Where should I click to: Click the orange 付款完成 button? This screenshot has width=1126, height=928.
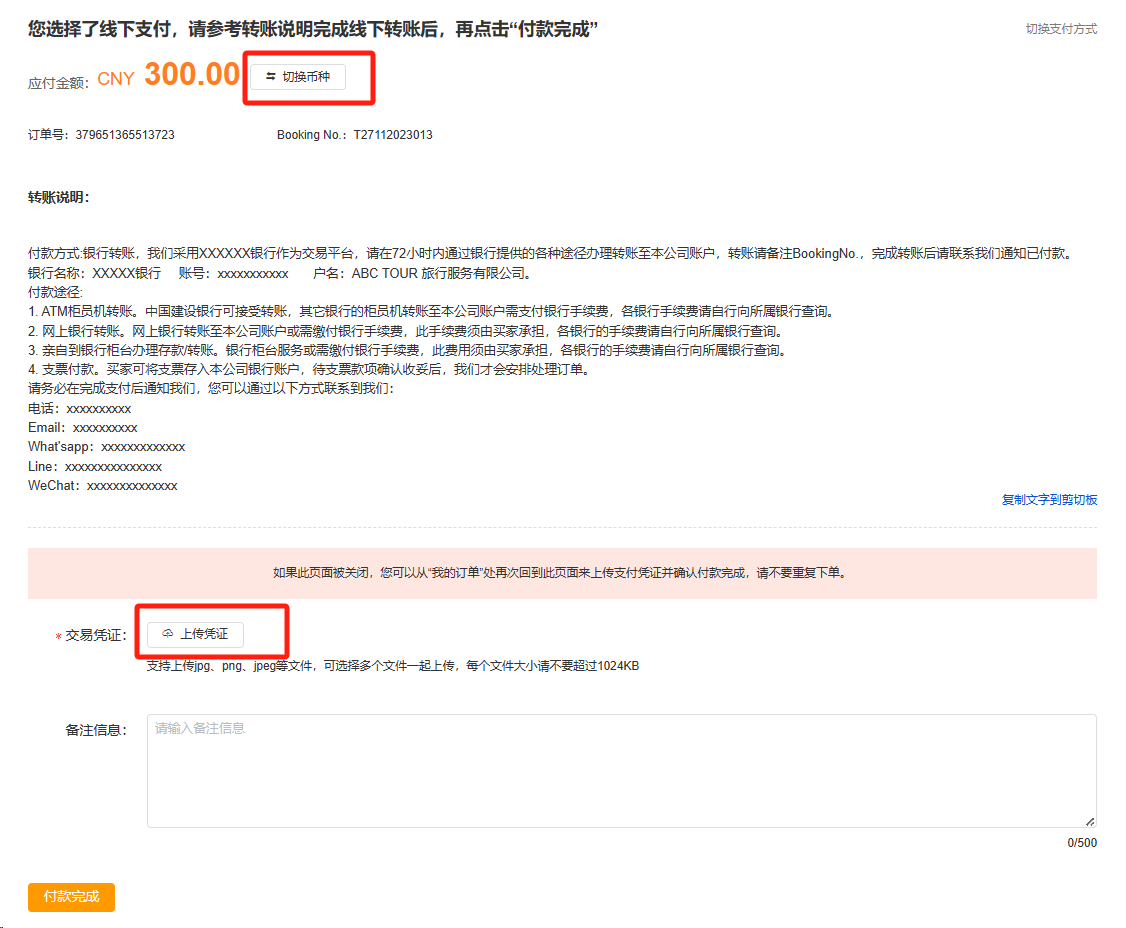(x=71, y=897)
